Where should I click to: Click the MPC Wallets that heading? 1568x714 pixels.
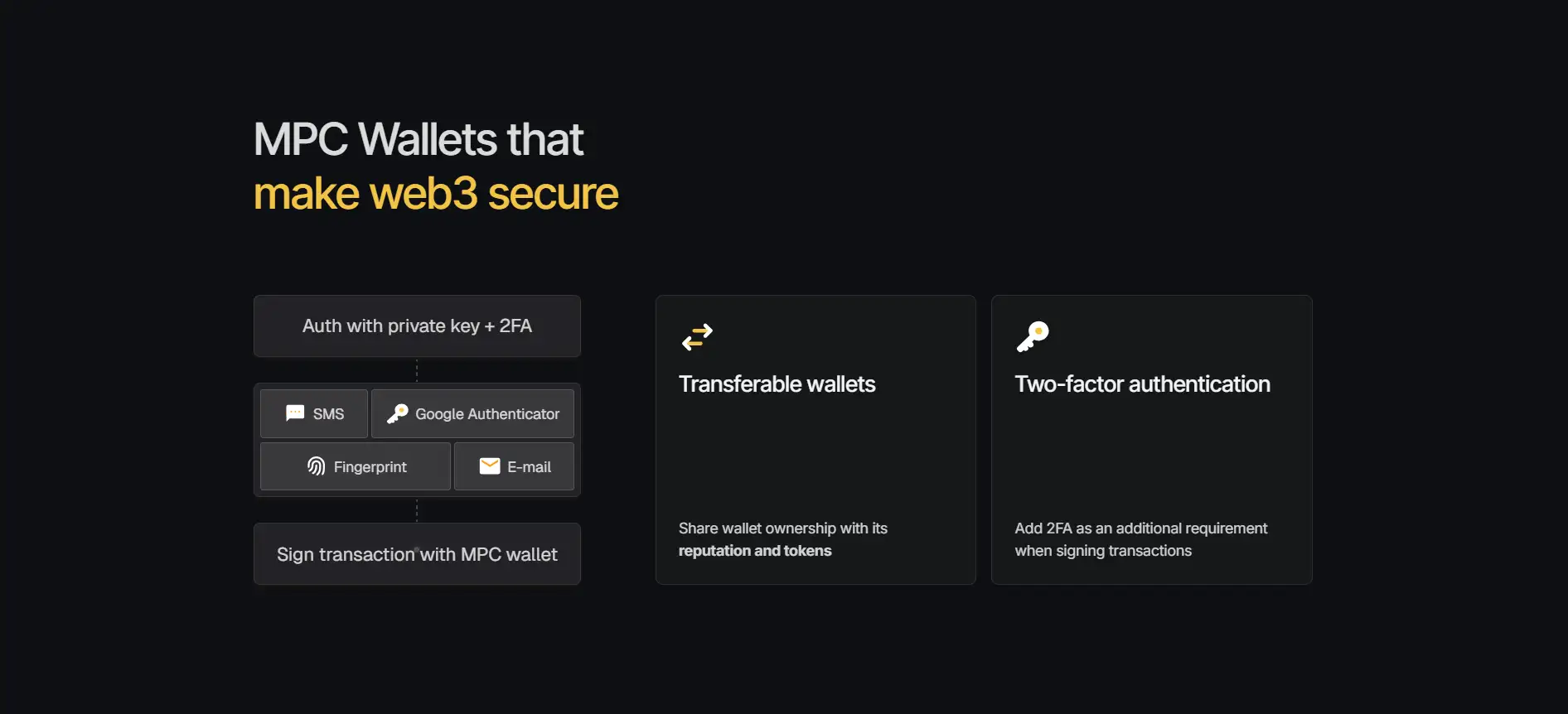coord(419,139)
